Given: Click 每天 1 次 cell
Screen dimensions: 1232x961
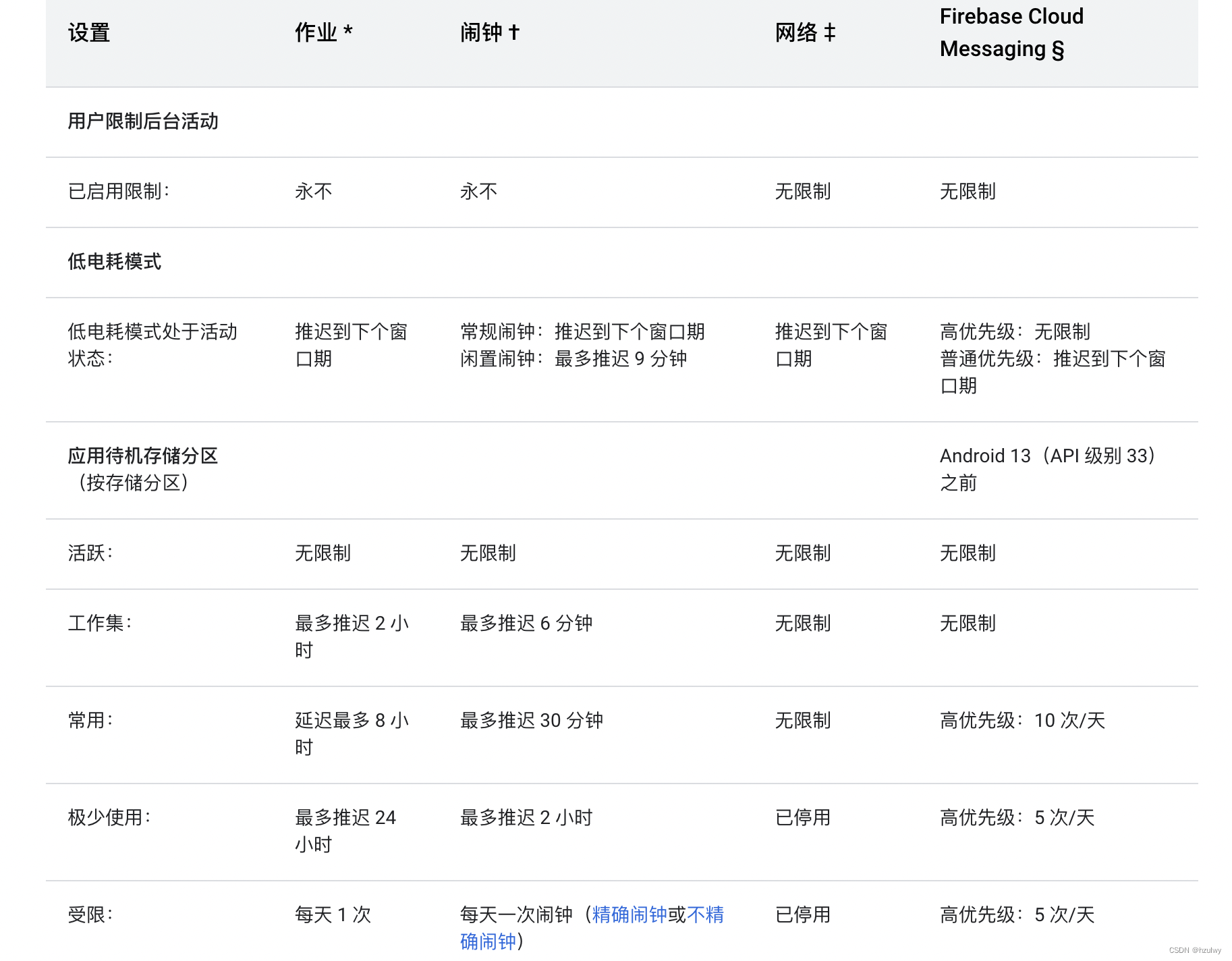Looking at the screenshot, I should tap(333, 915).
